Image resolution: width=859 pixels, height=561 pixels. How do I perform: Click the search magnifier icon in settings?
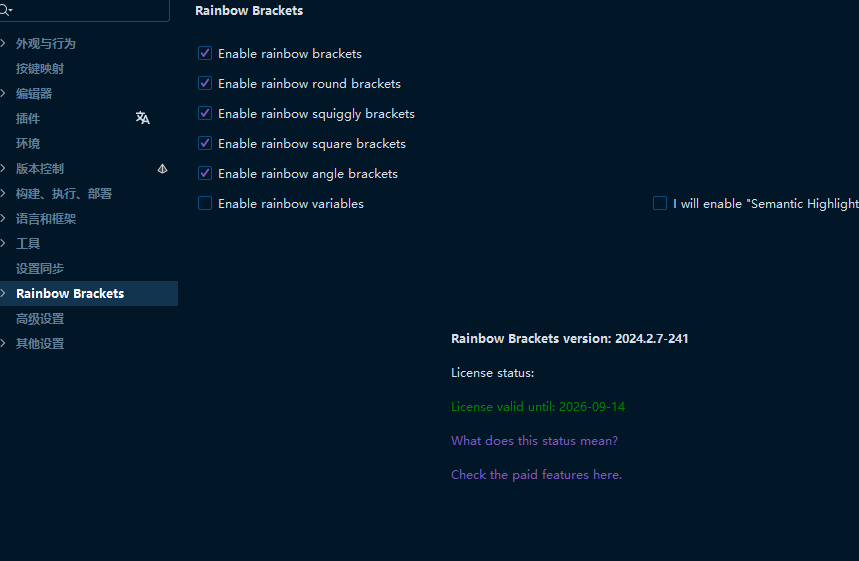tap(5, 10)
